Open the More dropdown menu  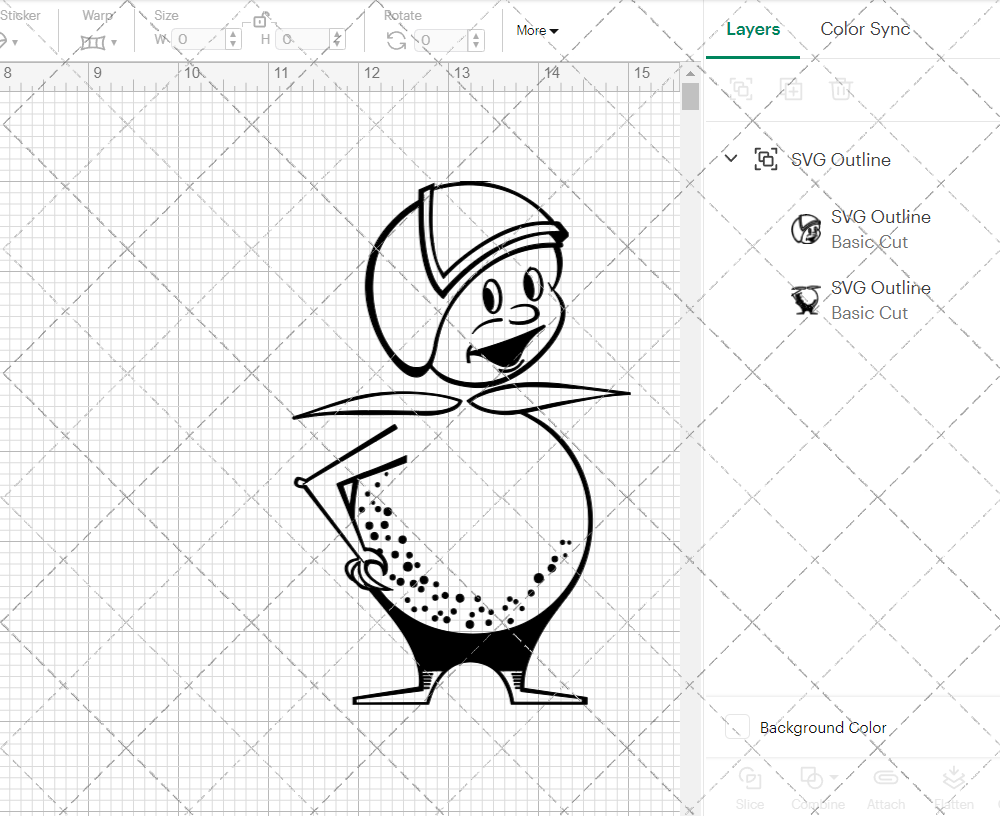click(537, 31)
